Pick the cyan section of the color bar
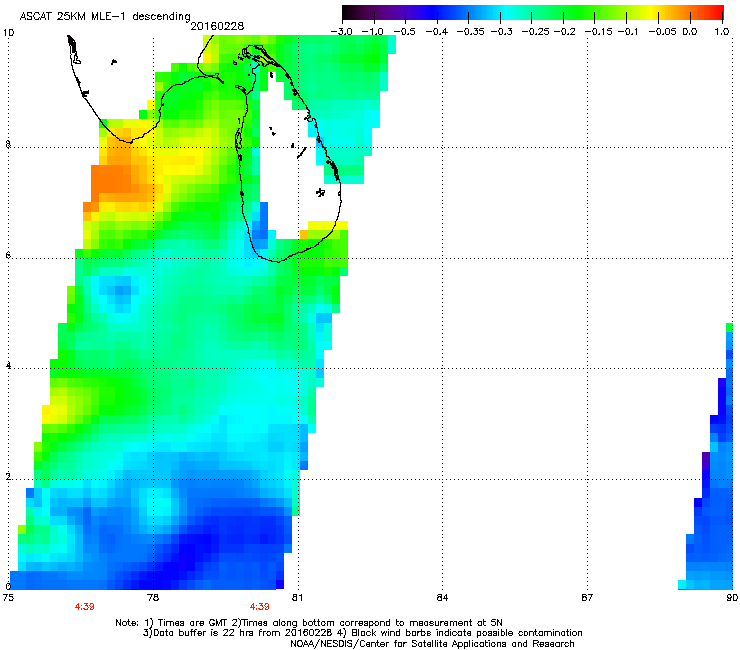The image size is (740, 650). (507, 12)
